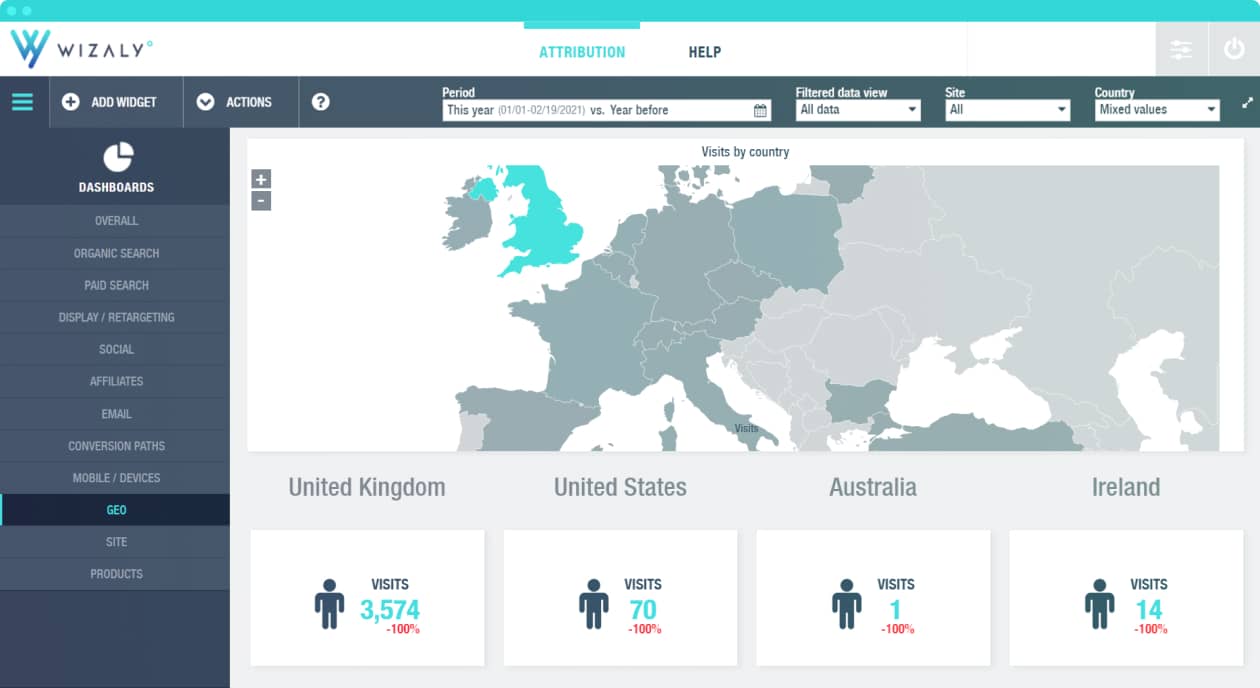The image size is (1260, 688).
Task: Open the settings sliders icon
Action: tap(1181, 50)
